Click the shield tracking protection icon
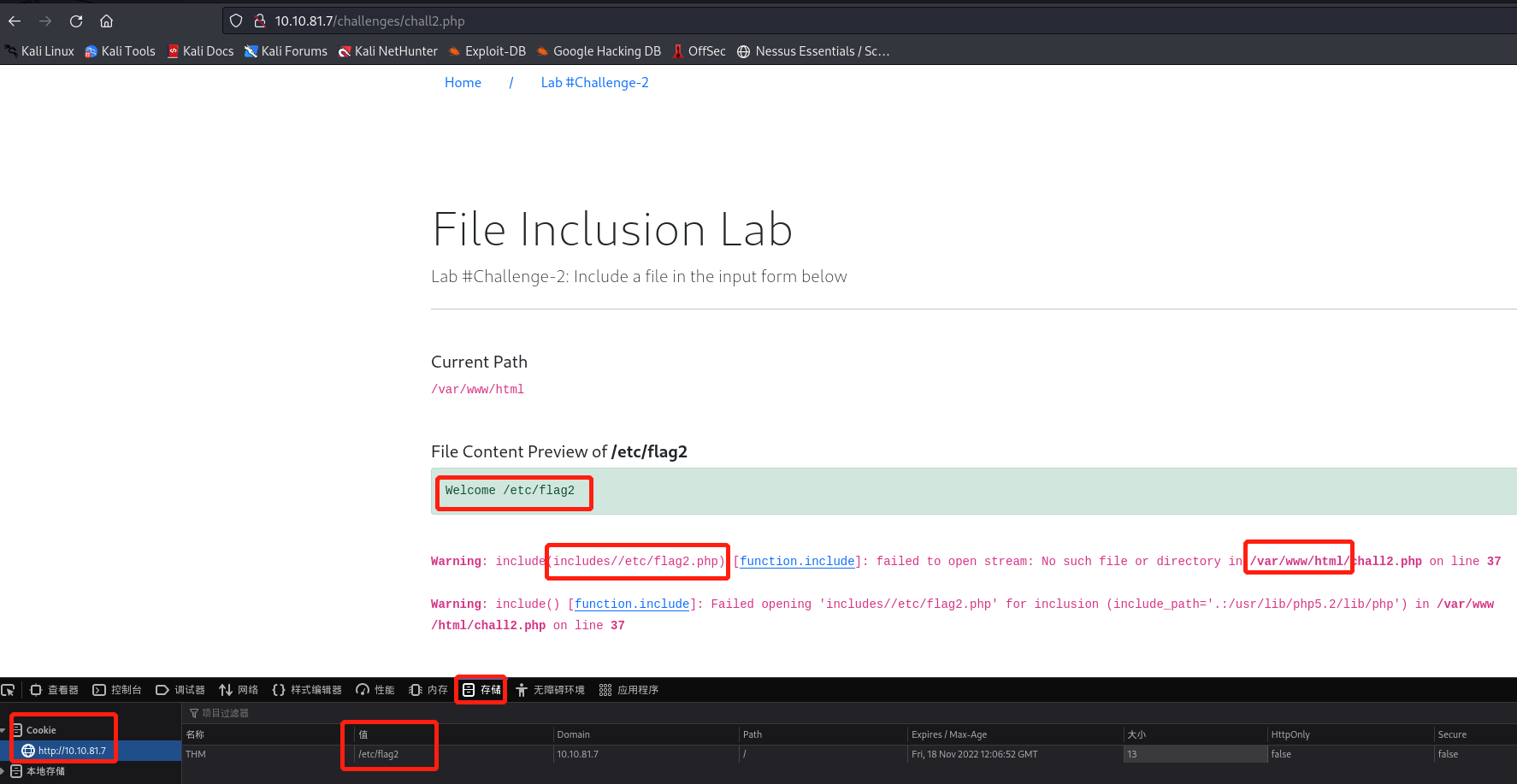The width and height of the screenshot is (1517, 784). [x=236, y=21]
